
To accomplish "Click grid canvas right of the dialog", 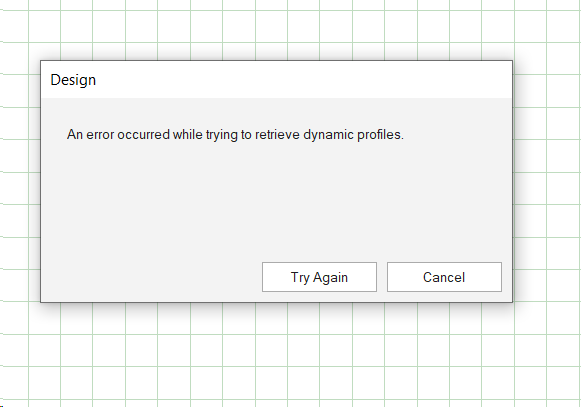I will tap(548, 182).
